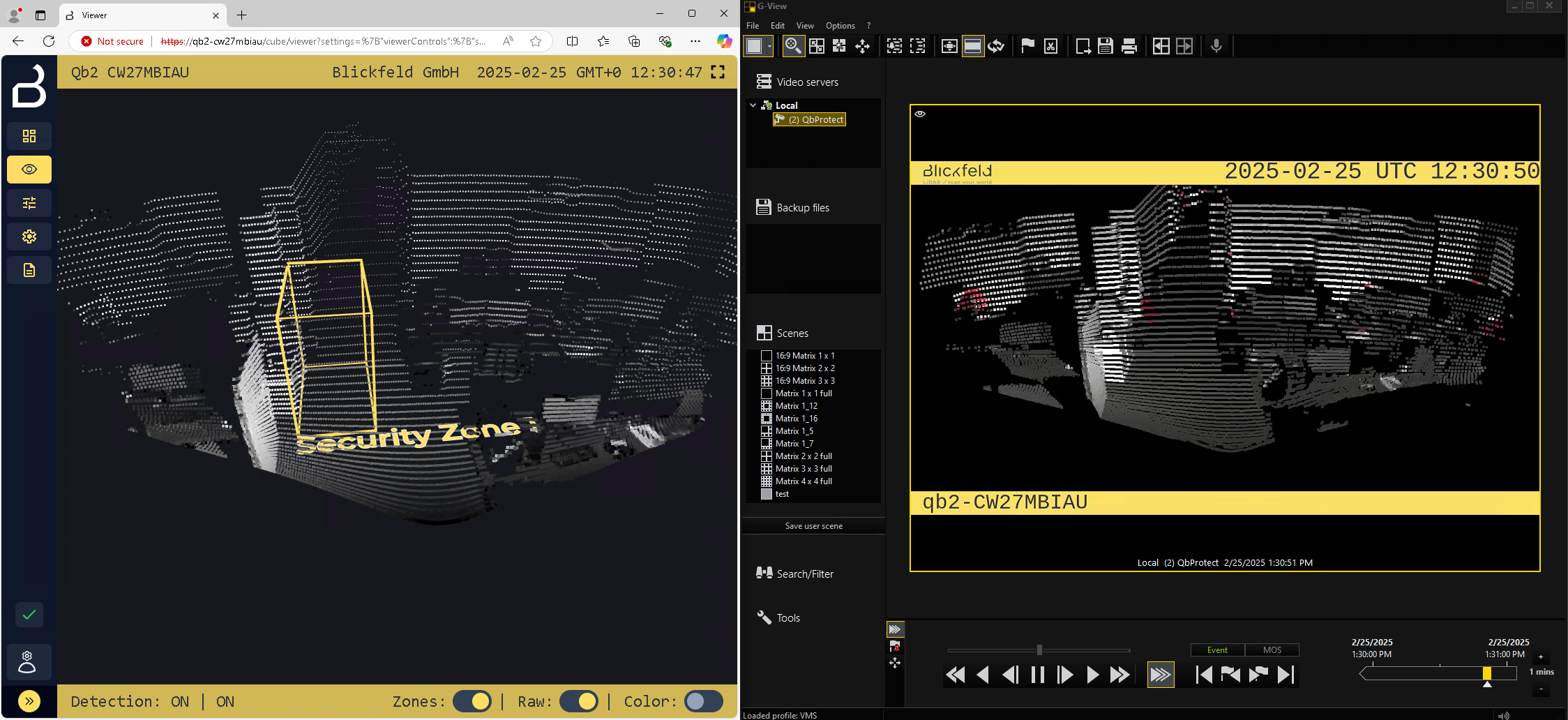Click the playback speed slider handle
1568x720 pixels.
(1039, 650)
